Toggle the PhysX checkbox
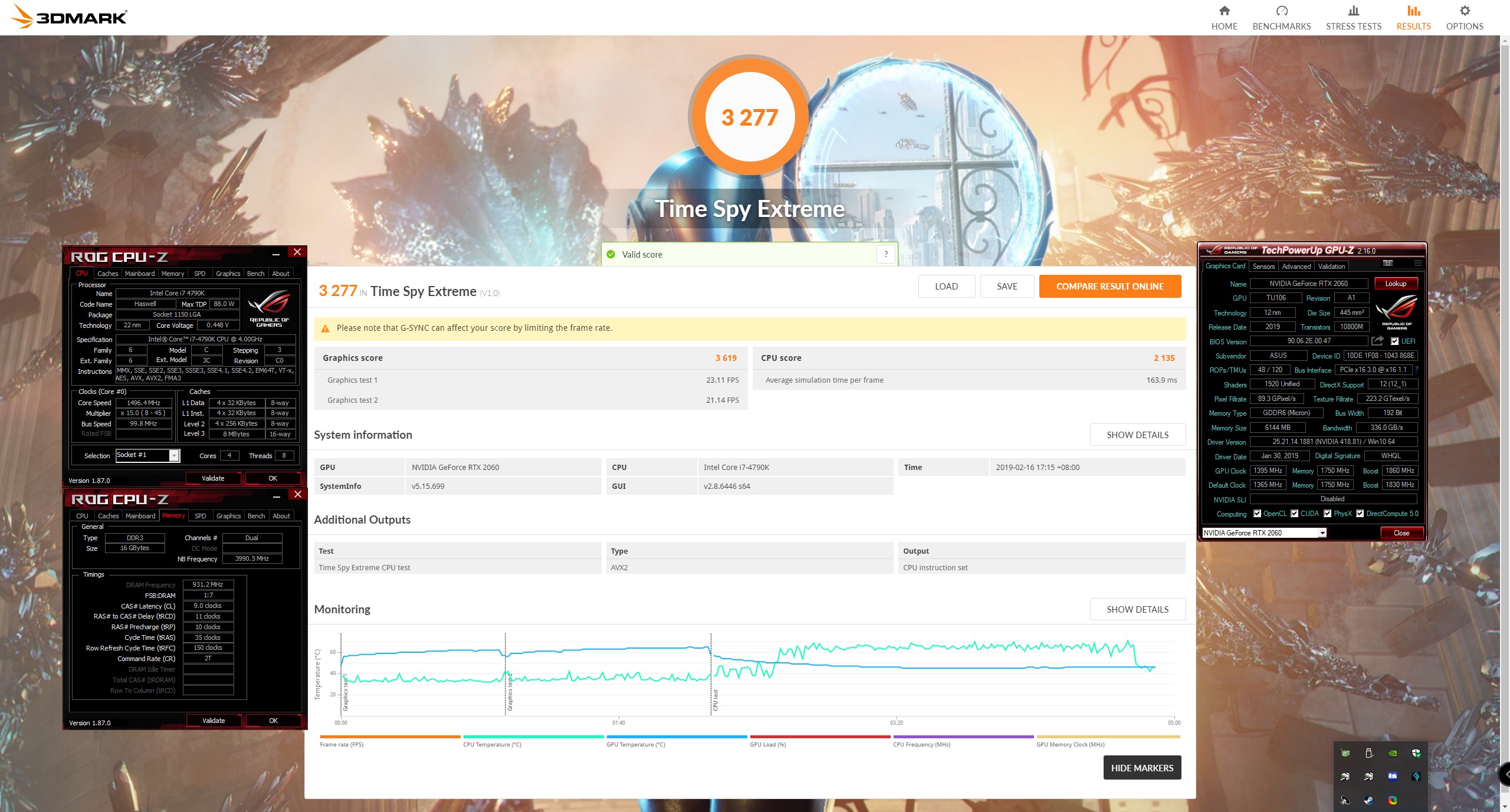The width and height of the screenshot is (1510, 812). [x=1327, y=514]
